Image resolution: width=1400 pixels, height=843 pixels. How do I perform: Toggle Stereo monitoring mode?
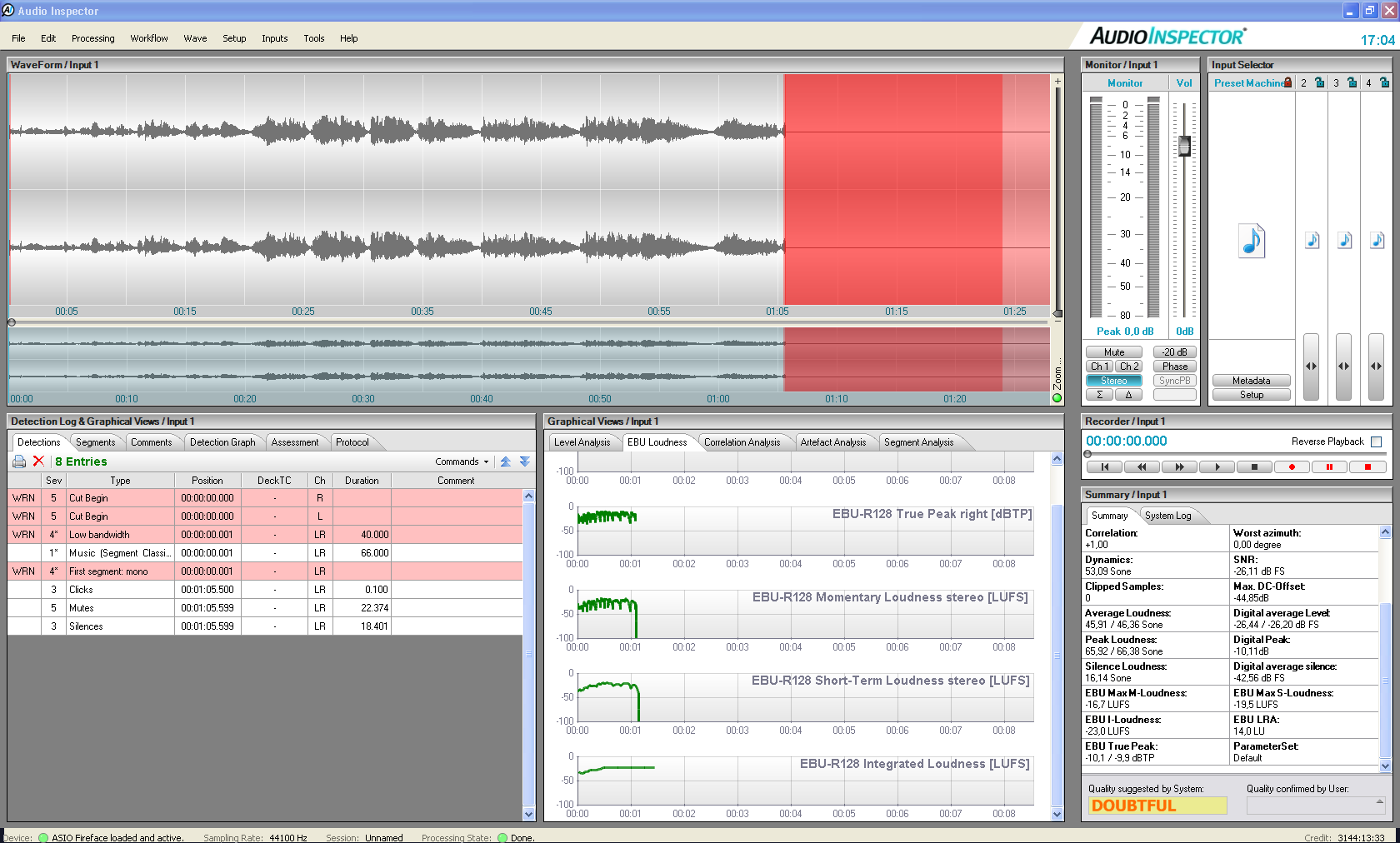[1113, 381]
